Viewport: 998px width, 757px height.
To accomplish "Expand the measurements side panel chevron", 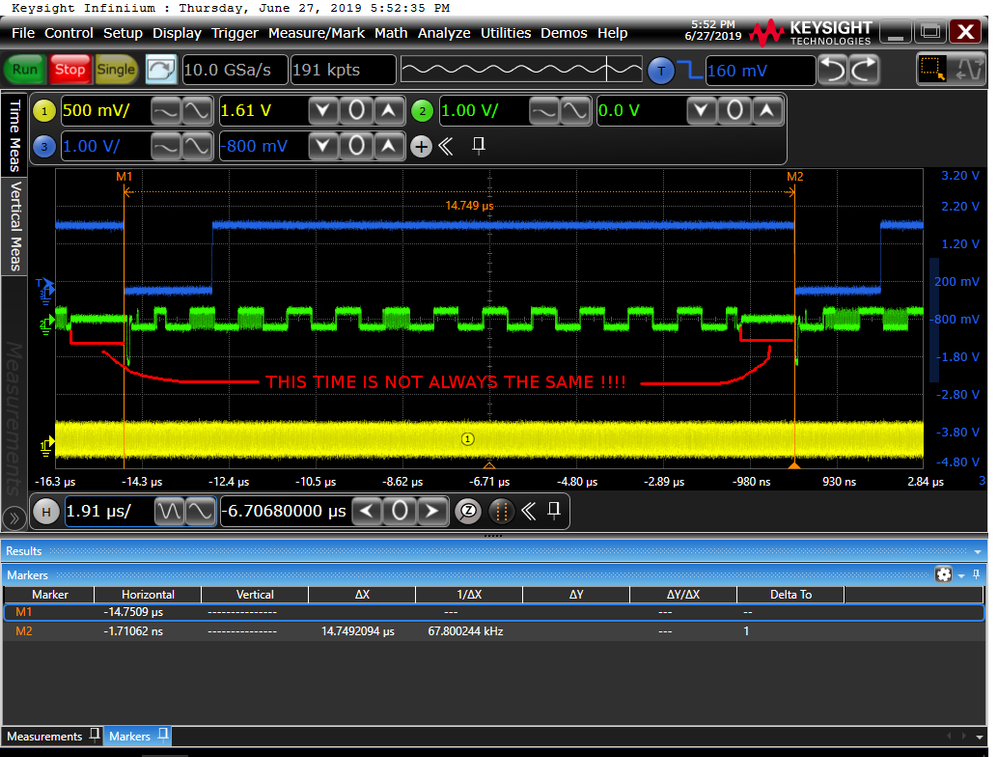I will 13,518.
